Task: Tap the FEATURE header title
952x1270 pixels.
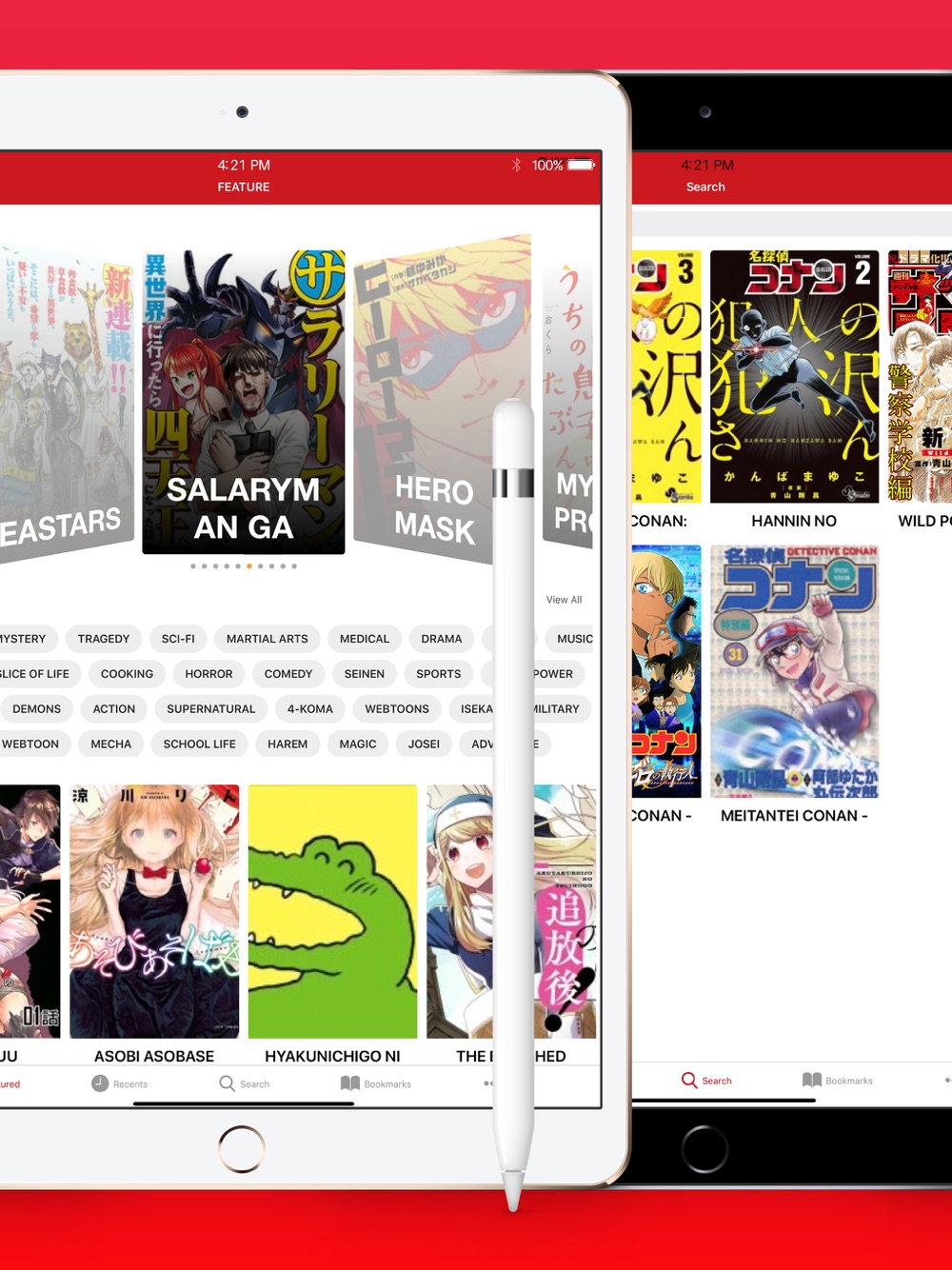Action: click(x=244, y=187)
